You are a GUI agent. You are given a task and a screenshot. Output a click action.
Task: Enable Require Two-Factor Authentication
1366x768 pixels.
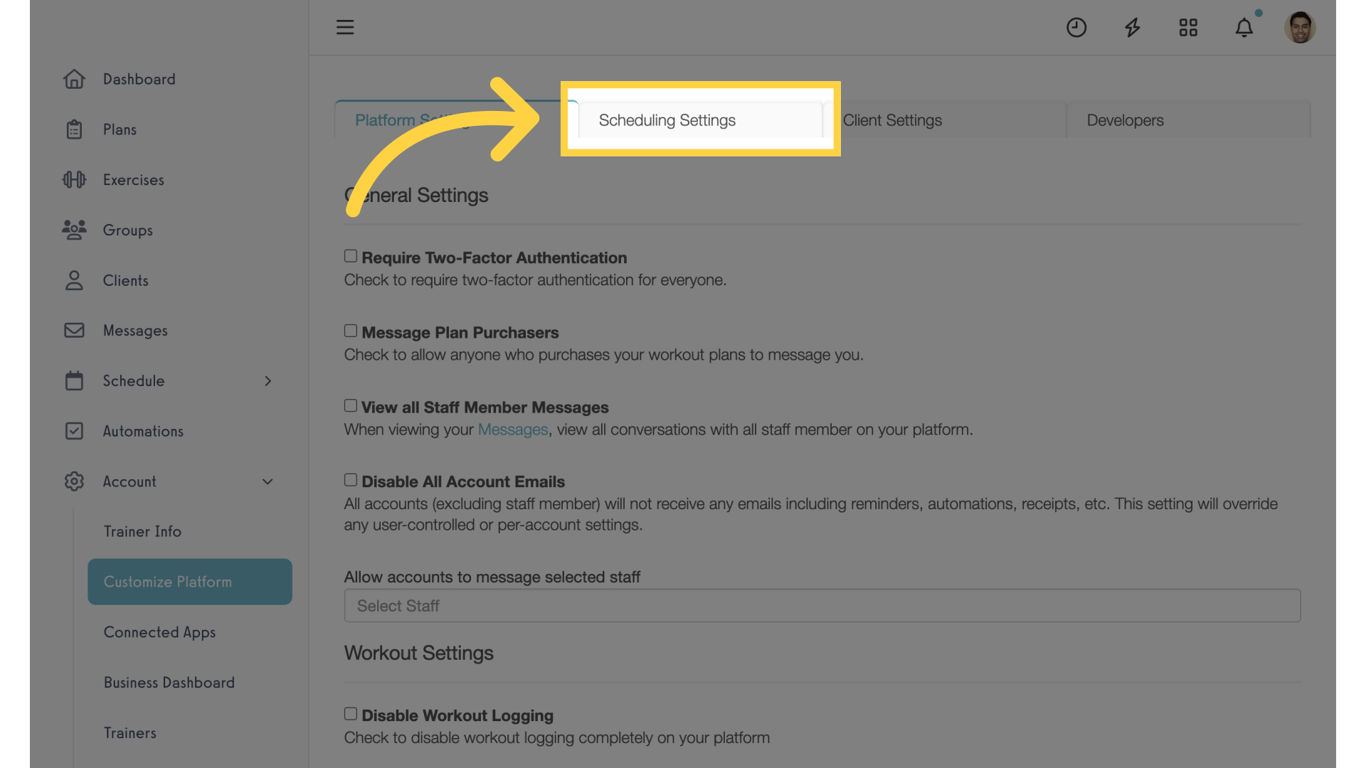coord(350,255)
